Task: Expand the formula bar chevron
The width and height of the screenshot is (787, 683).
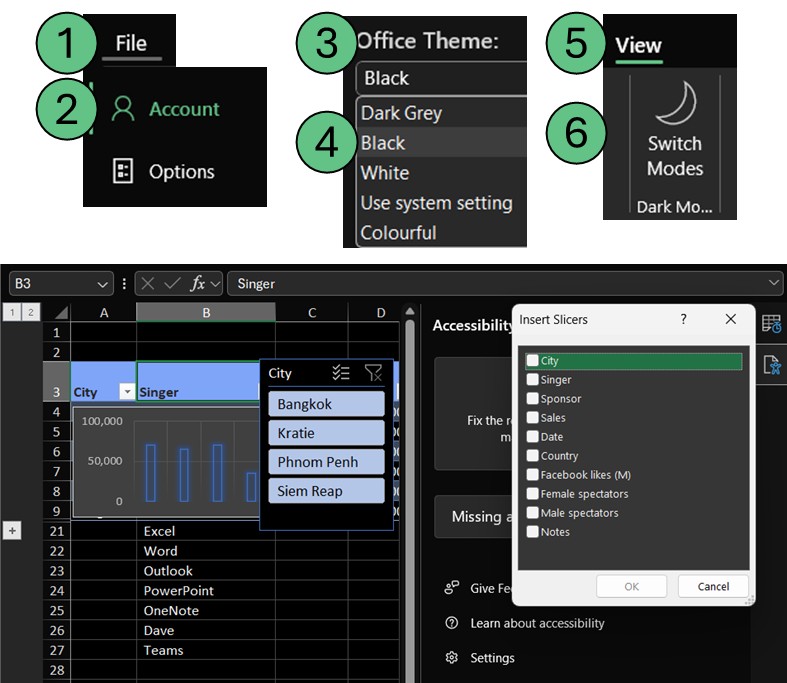Action: (x=773, y=283)
